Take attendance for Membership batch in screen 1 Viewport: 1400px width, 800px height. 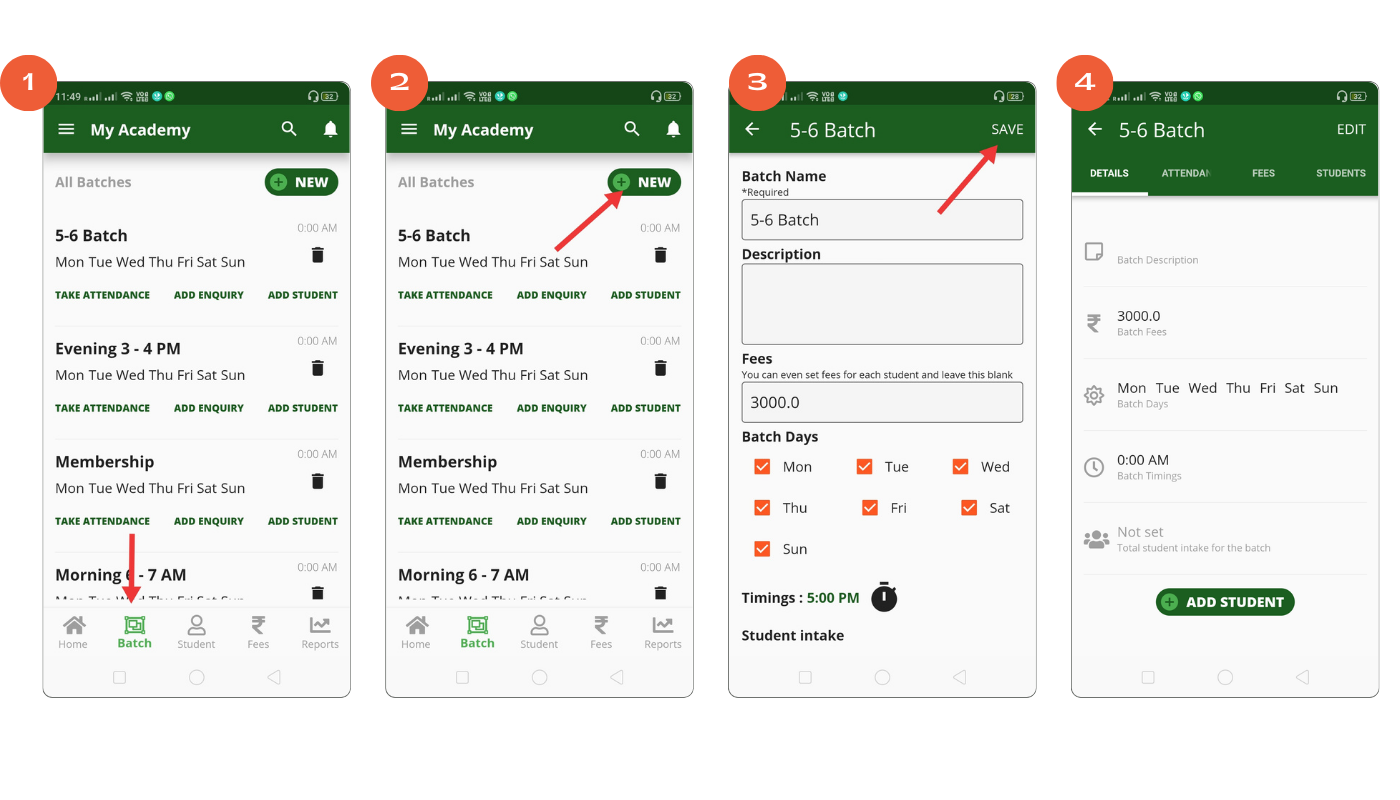(x=102, y=521)
